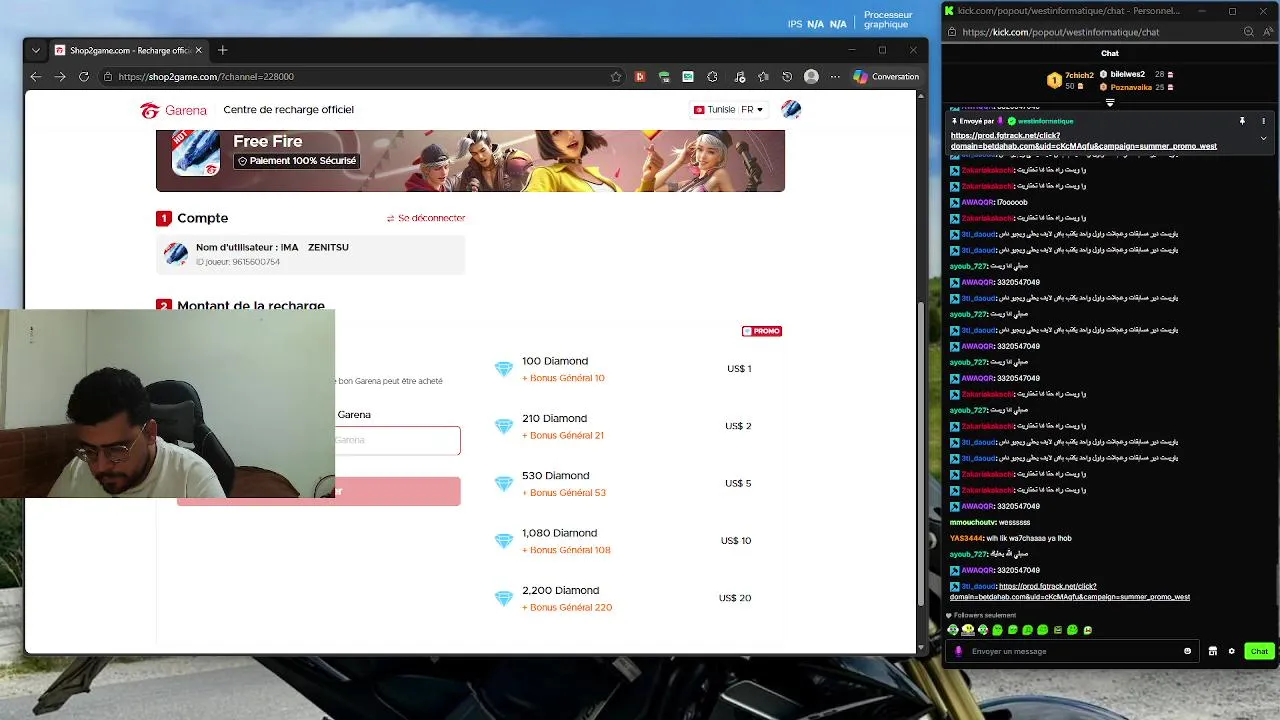The height and width of the screenshot is (720, 1280).
Task: Open the emoji picker smiley icon
Action: (x=1188, y=651)
